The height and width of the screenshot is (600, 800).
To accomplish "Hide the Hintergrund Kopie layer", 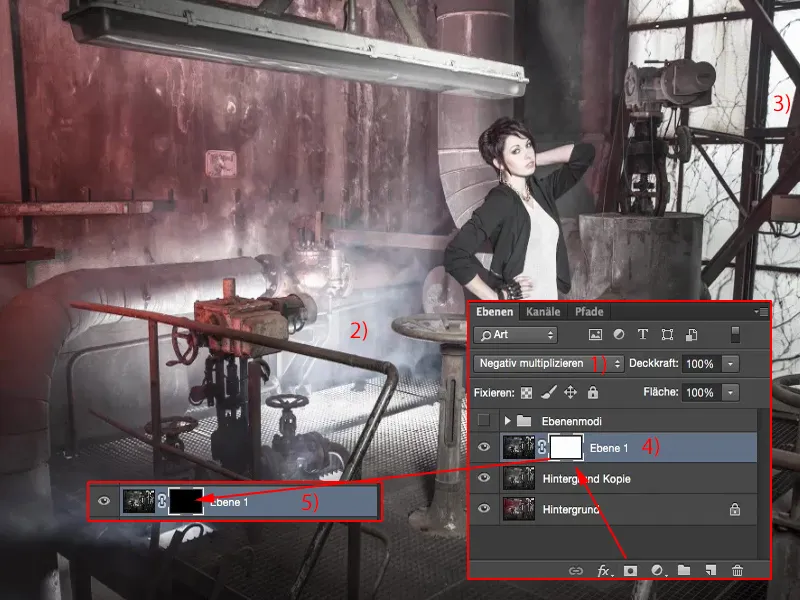I will tap(484, 478).
